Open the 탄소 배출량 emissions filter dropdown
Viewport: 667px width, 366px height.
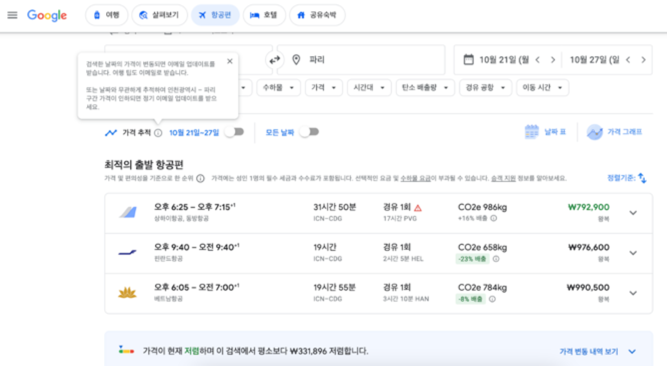coord(425,88)
